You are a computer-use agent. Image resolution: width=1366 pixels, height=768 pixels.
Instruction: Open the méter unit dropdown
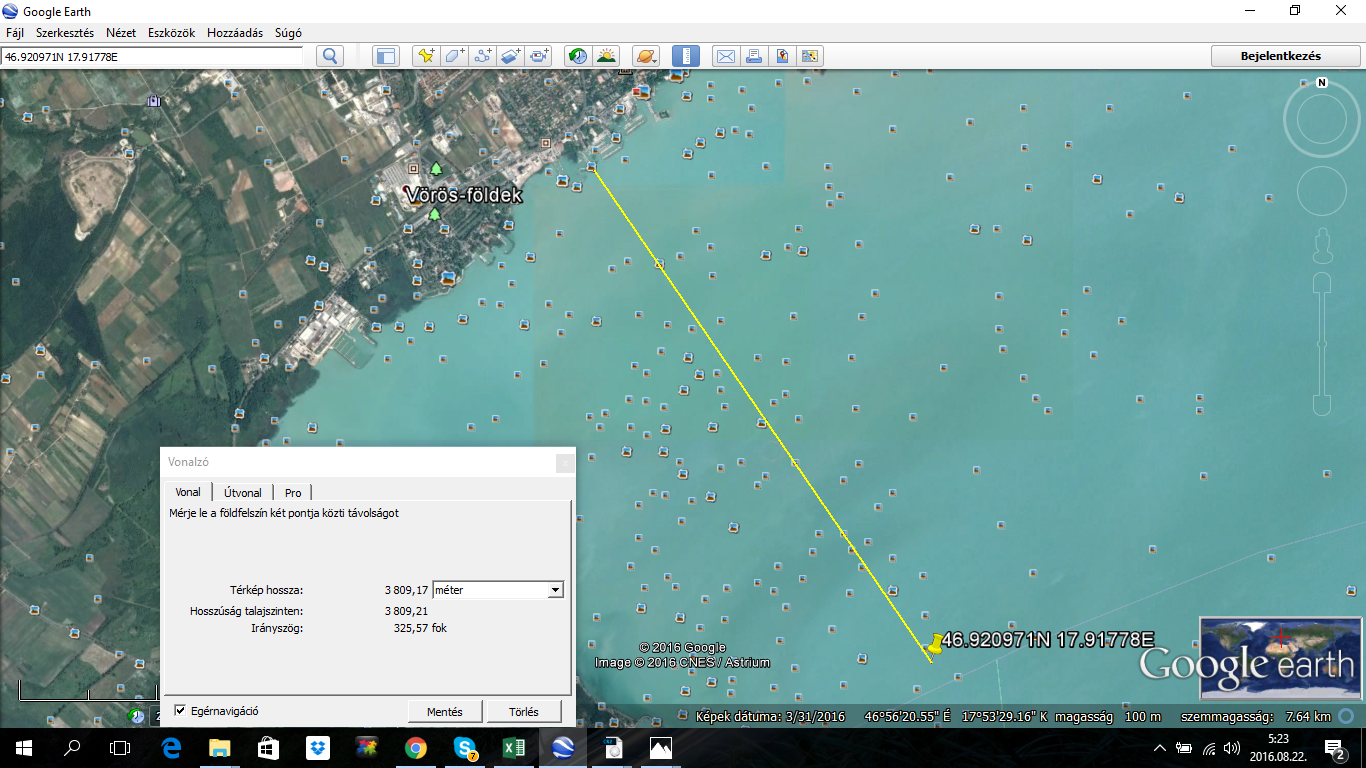[x=498, y=590]
